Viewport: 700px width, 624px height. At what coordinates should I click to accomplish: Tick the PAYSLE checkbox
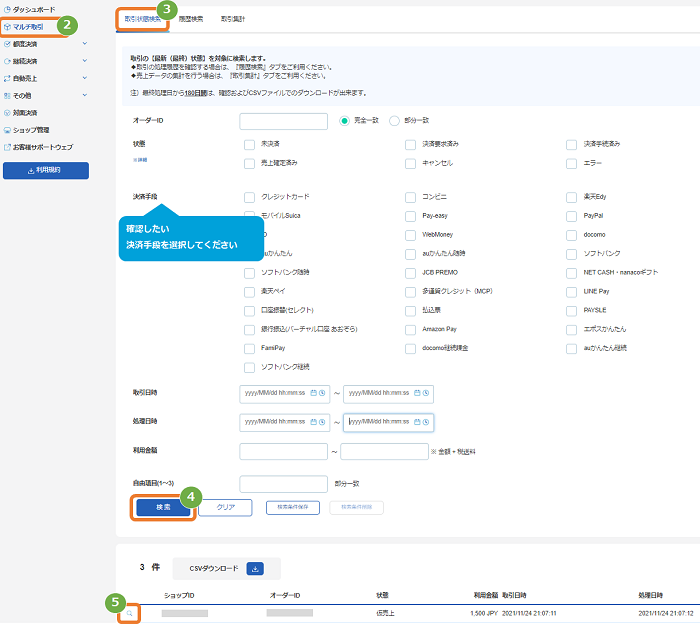tap(571, 311)
